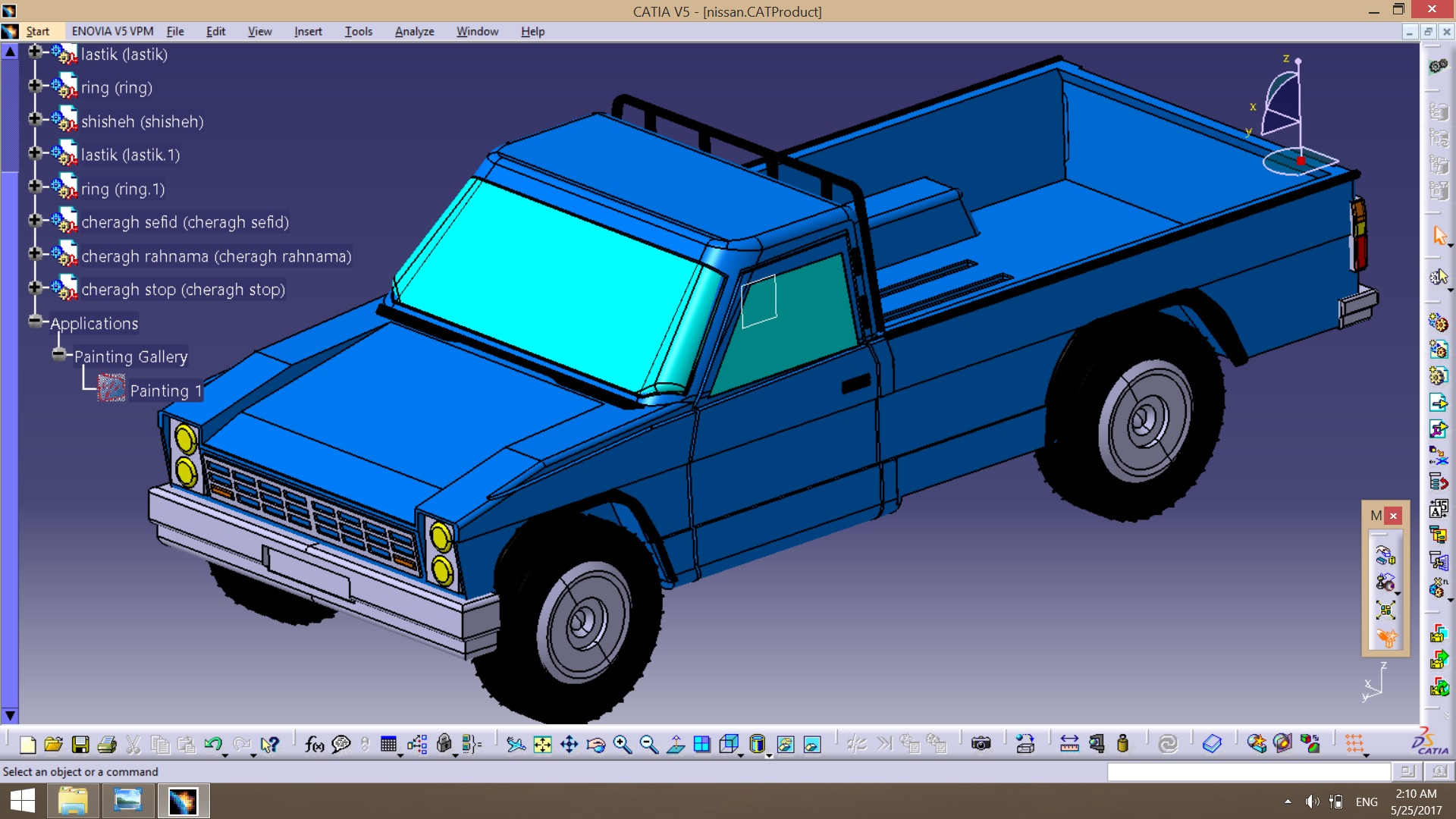Collapse the Painting Gallery node
The width and height of the screenshot is (1456, 819).
[x=58, y=354]
